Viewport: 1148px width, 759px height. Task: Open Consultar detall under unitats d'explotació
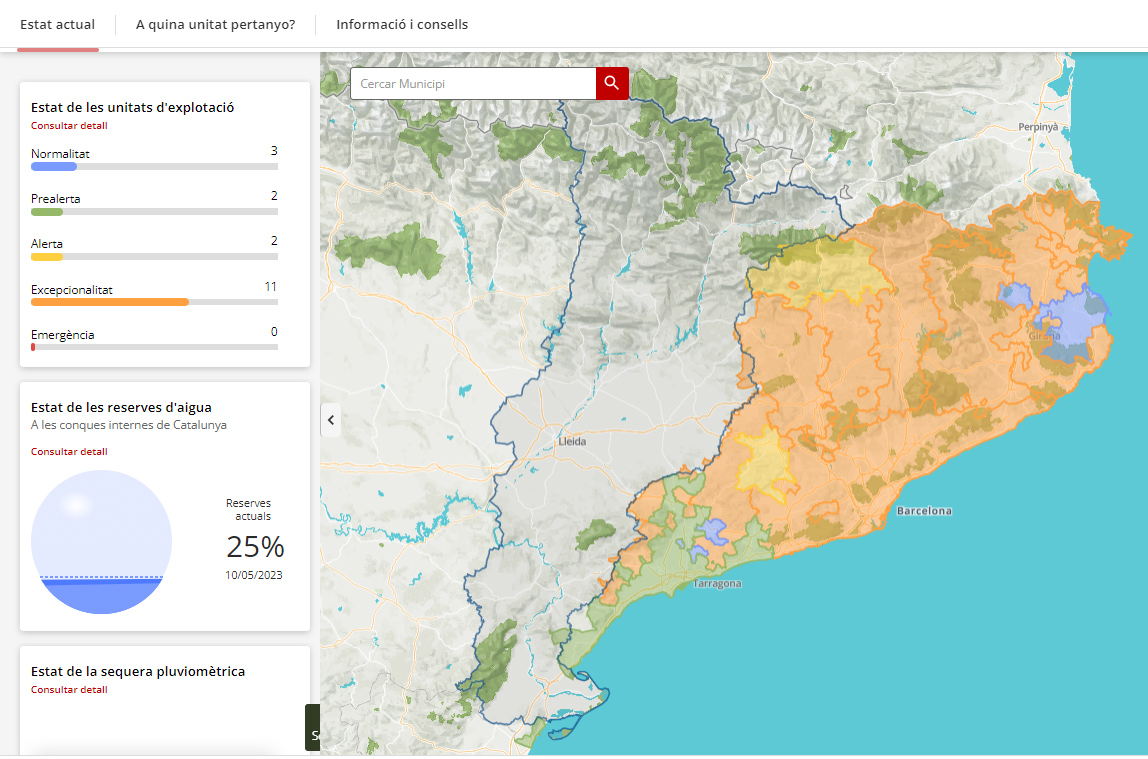coord(68,125)
